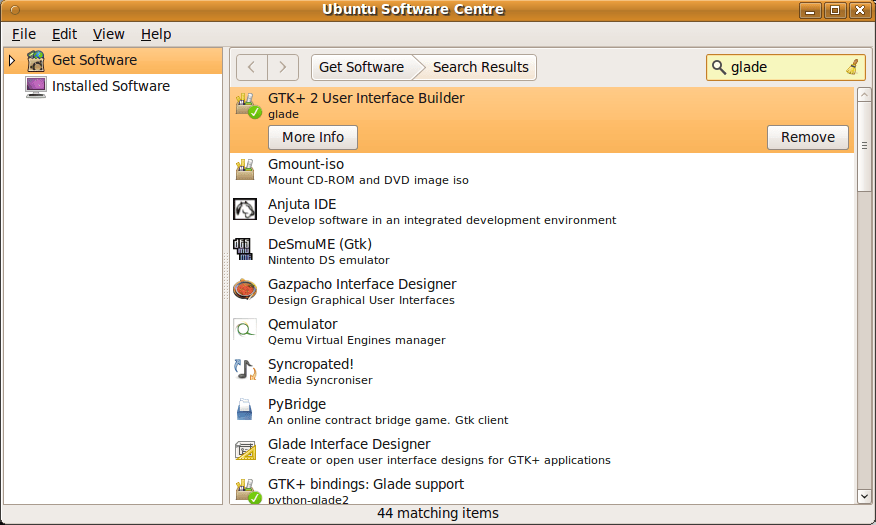Click the 44 matching items status text
This screenshot has height=525, width=876.
click(x=438, y=513)
